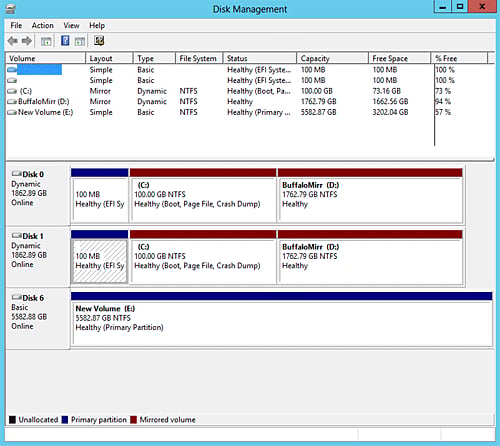Sort by the Capacity column header
This screenshot has height=446, width=500.
click(x=333, y=58)
